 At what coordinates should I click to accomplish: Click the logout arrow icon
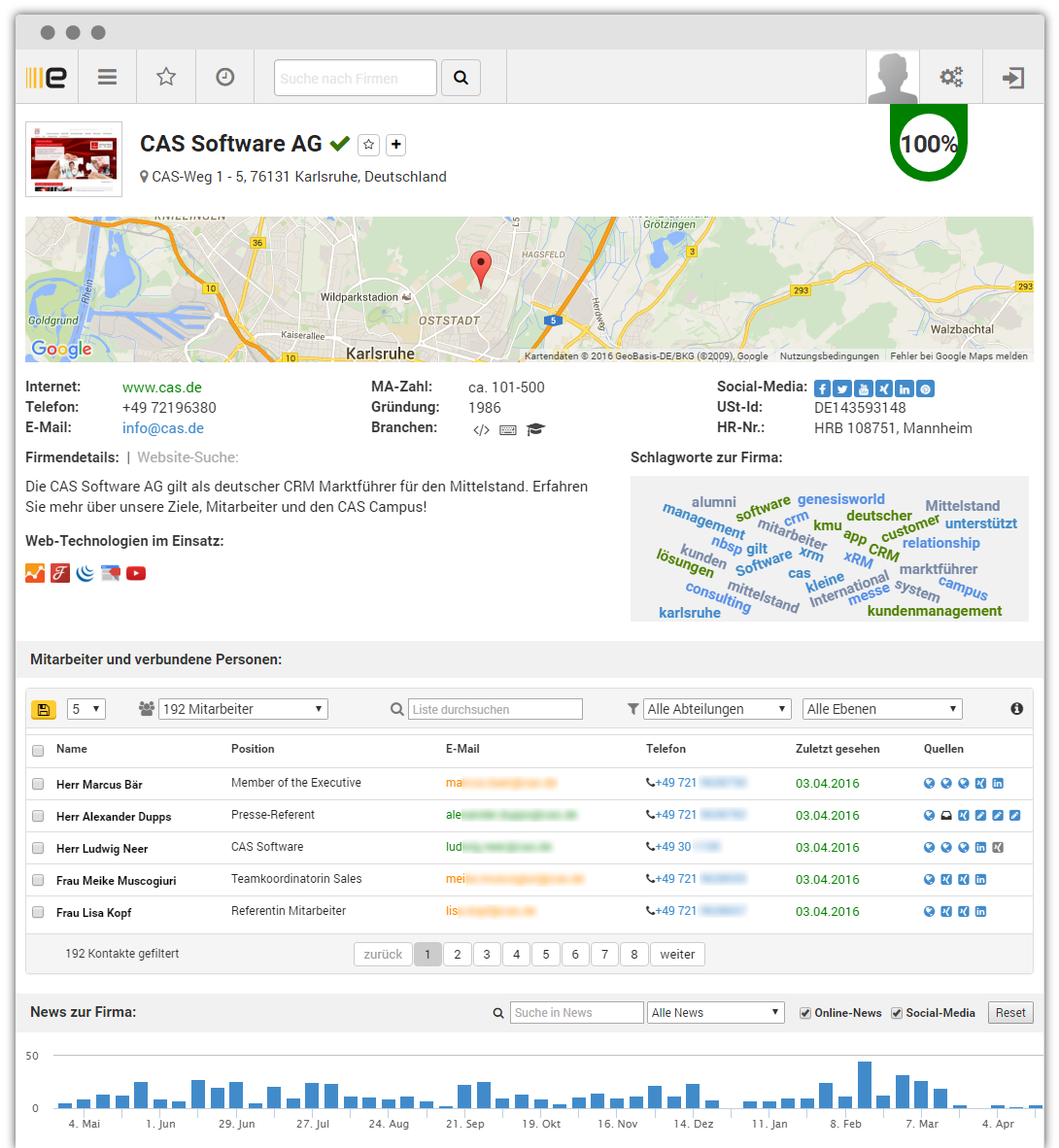pyautogui.click(x=1013, y=78)
